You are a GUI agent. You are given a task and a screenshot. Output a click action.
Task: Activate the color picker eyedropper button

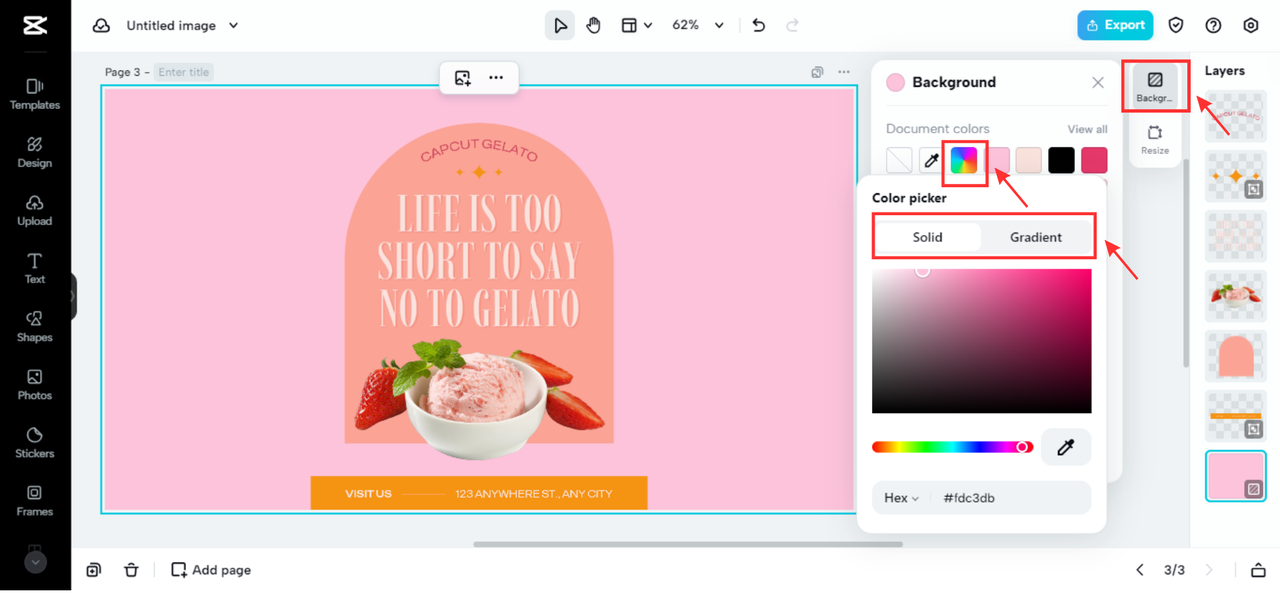click(1066, 447)
